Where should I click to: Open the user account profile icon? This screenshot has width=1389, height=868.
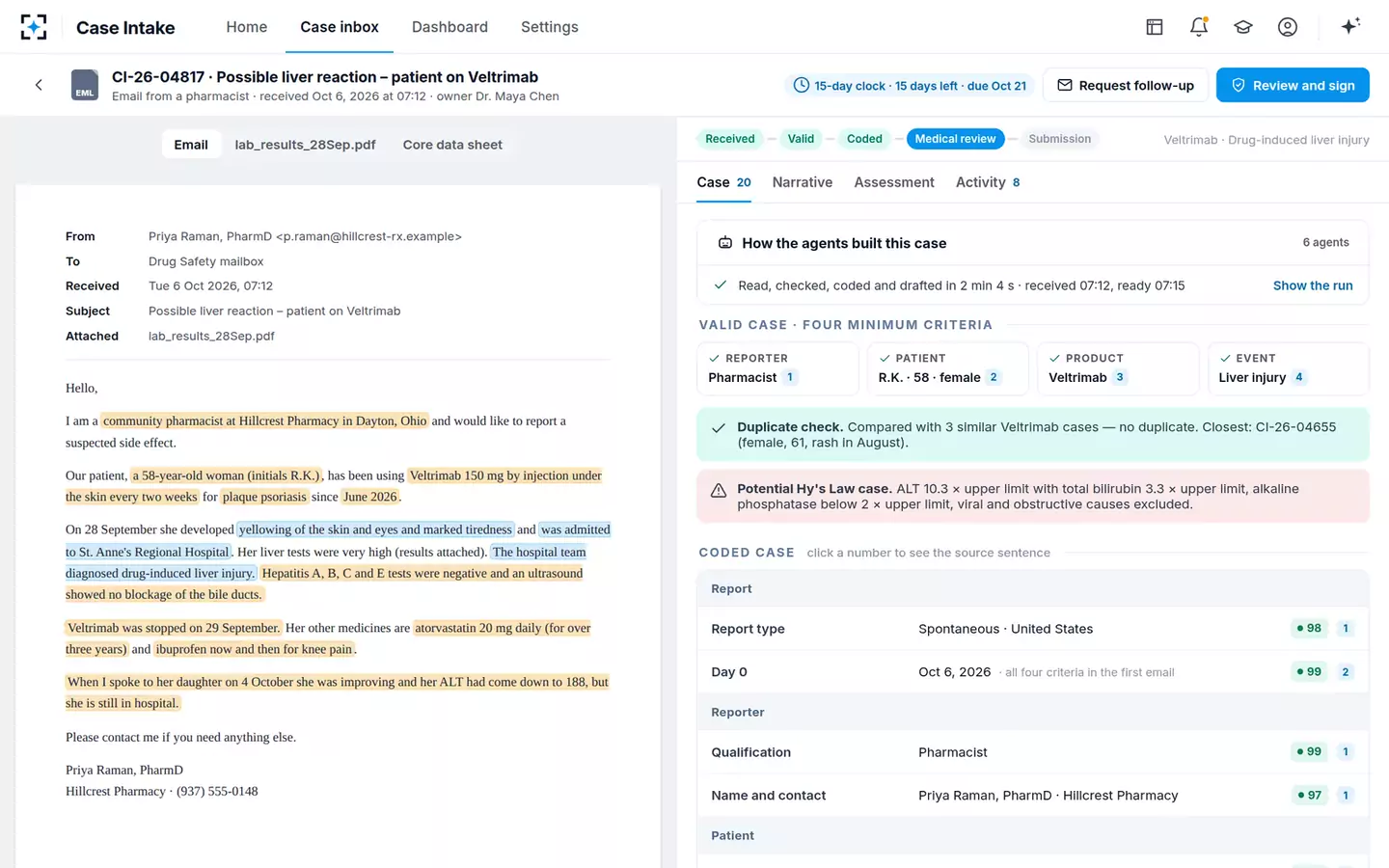[1288, 27]
